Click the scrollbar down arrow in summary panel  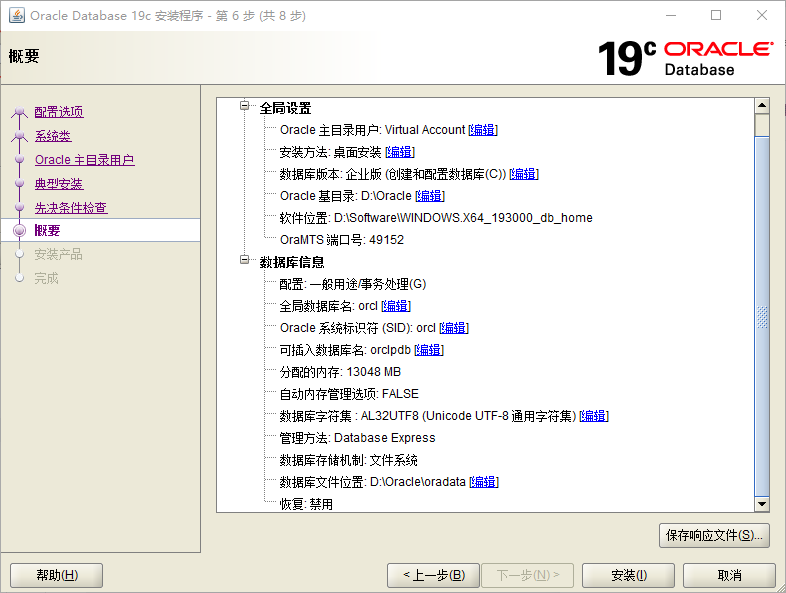(x=762, y=504)
